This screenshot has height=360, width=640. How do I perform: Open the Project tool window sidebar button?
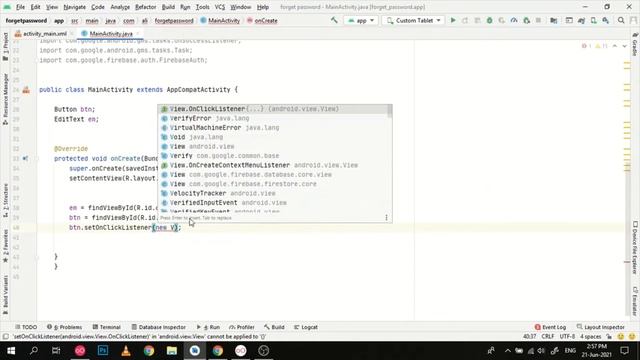click(x=5, y=47)
